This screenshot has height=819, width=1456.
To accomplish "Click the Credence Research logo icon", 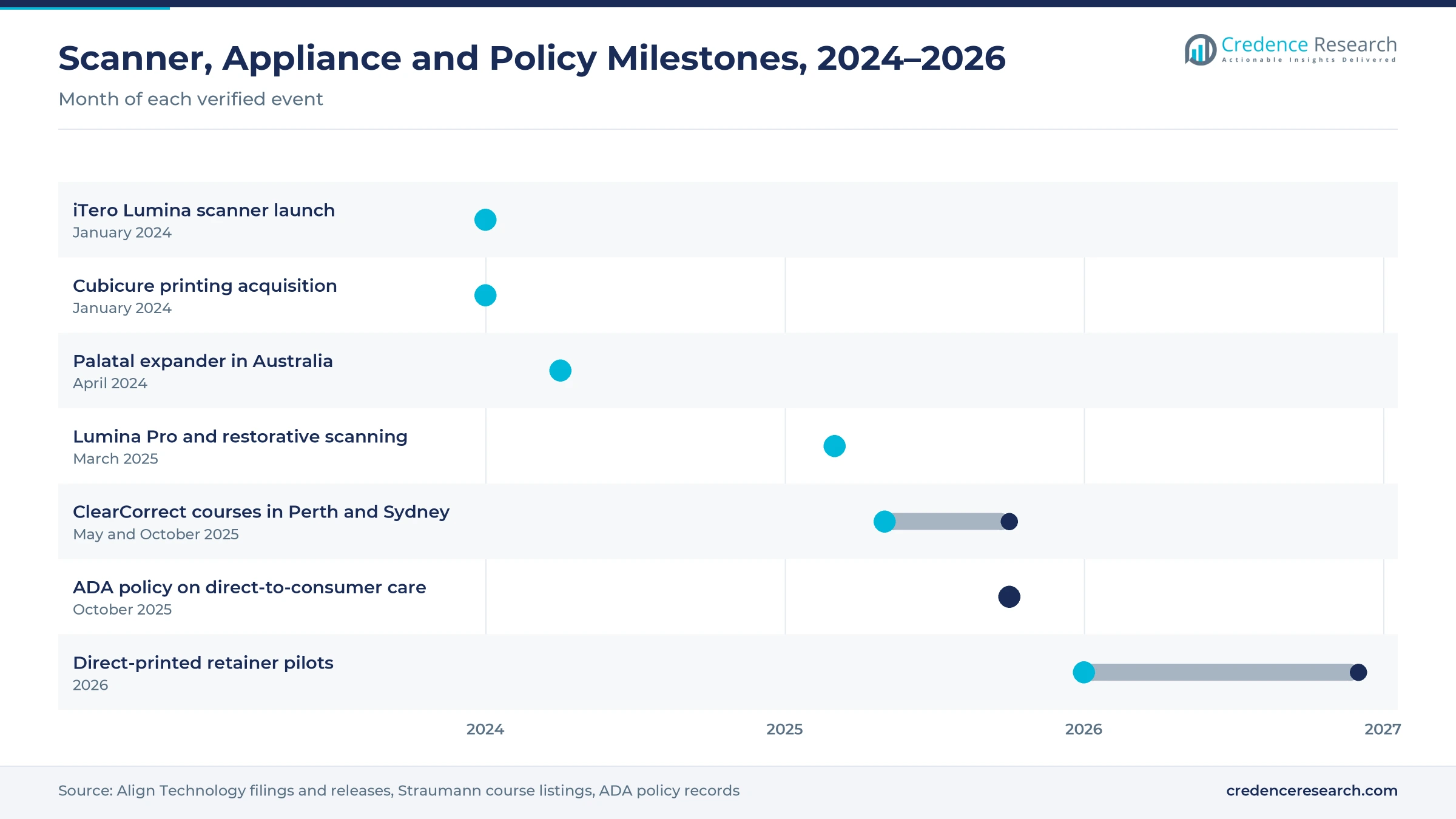I will (1200, 50).
